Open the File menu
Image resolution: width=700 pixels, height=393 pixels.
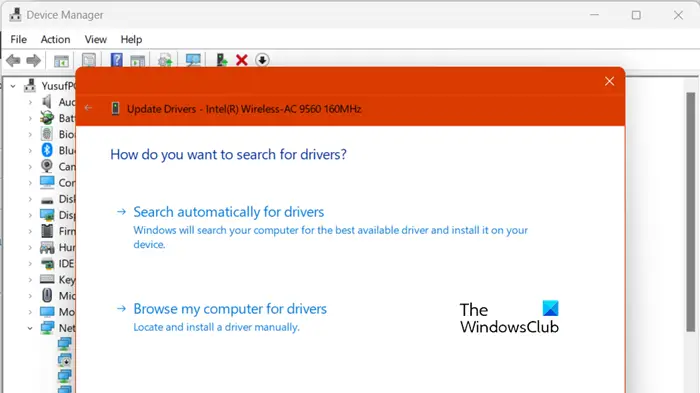point(19,39)
